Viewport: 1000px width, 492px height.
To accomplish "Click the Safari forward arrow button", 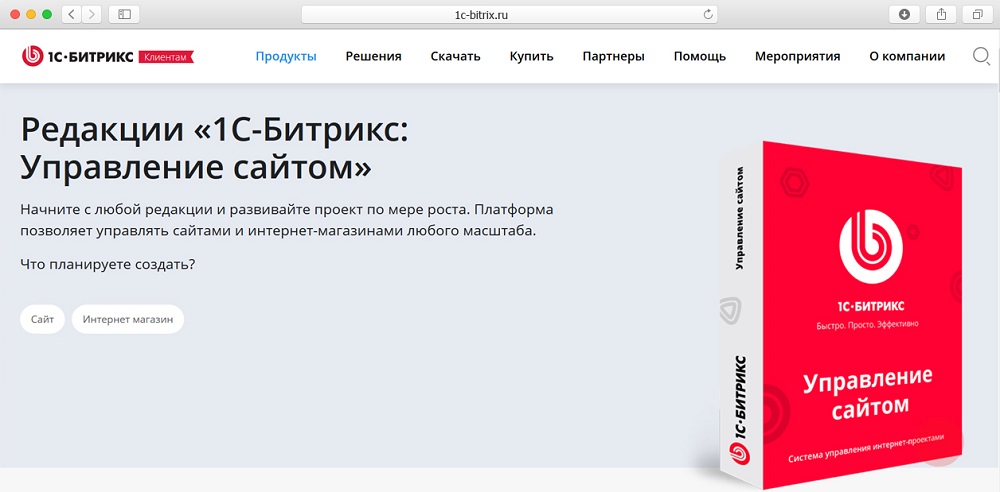I will click(92, 14).
